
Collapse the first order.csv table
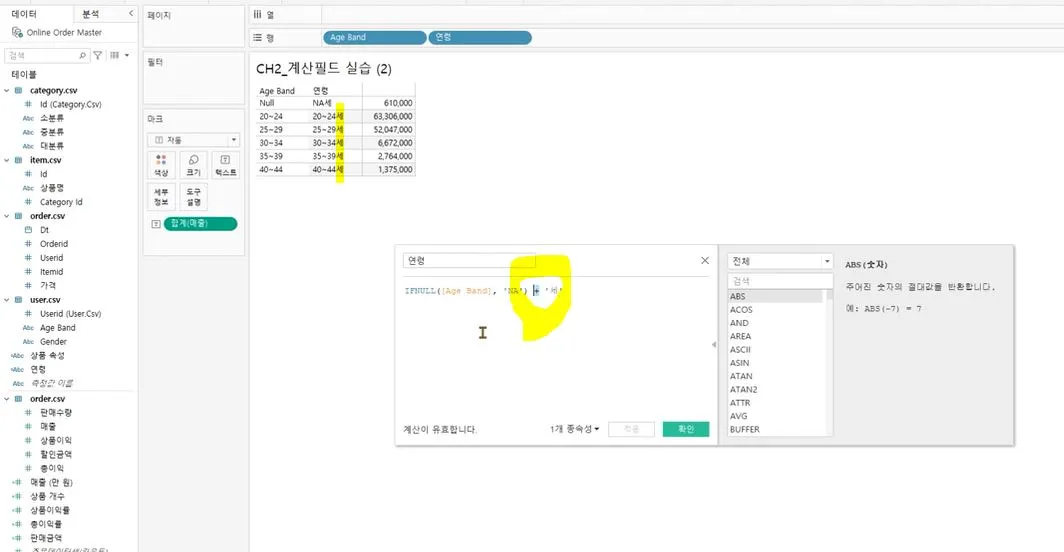(7, 216)
